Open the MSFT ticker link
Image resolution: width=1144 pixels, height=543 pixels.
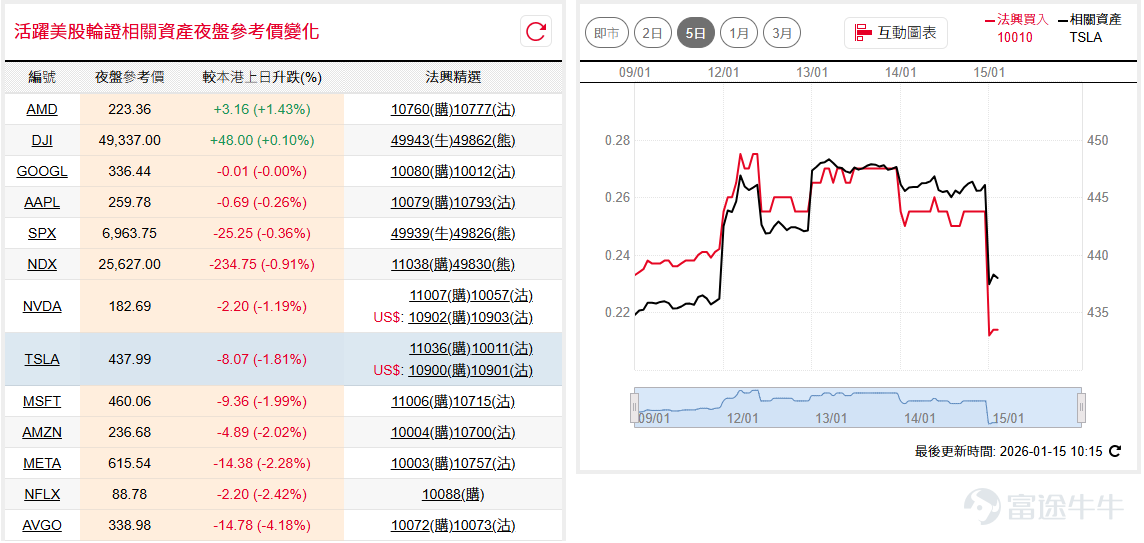(x=42, y=401)
